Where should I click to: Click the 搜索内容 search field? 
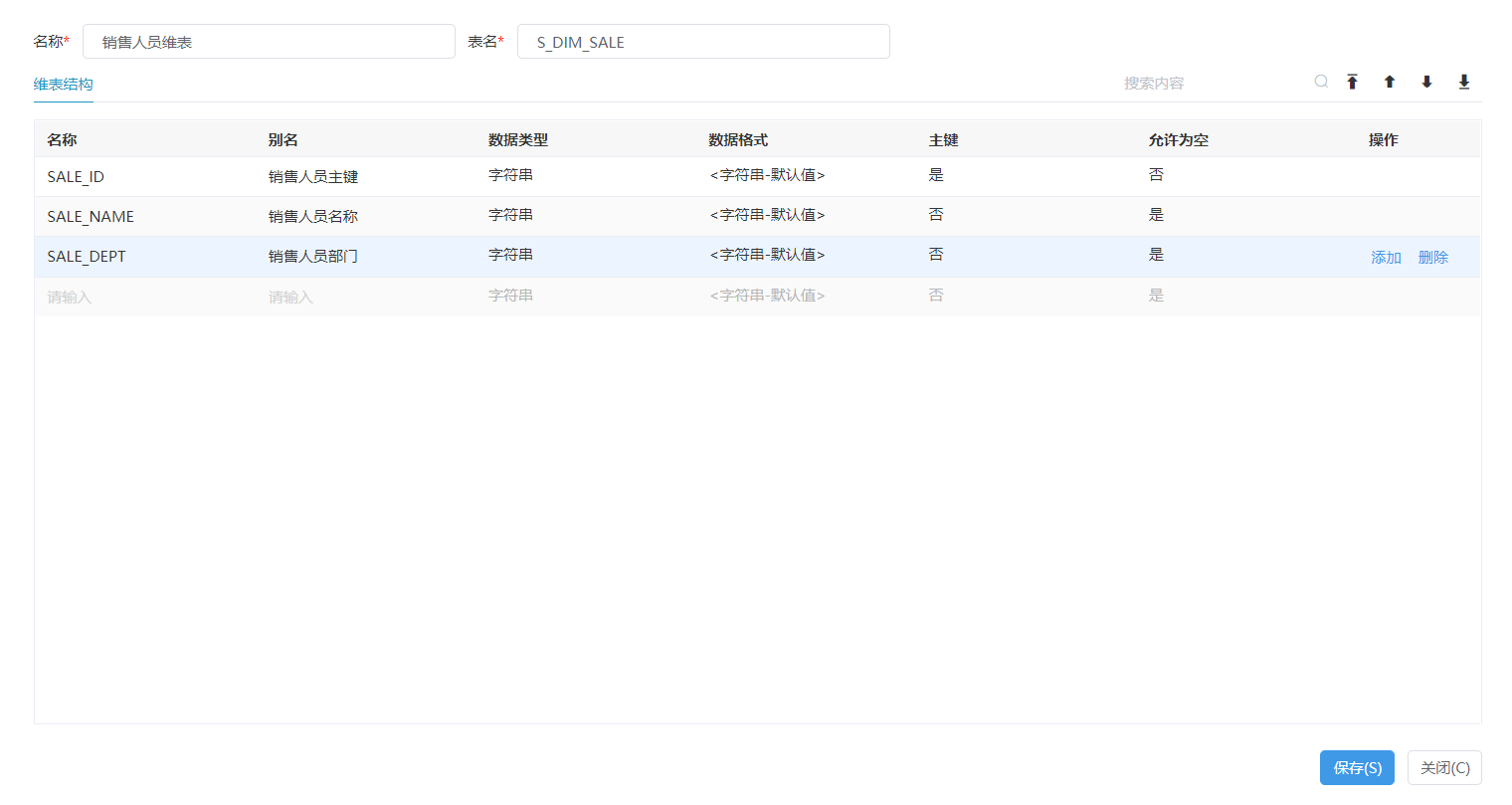click(1212, 83)
